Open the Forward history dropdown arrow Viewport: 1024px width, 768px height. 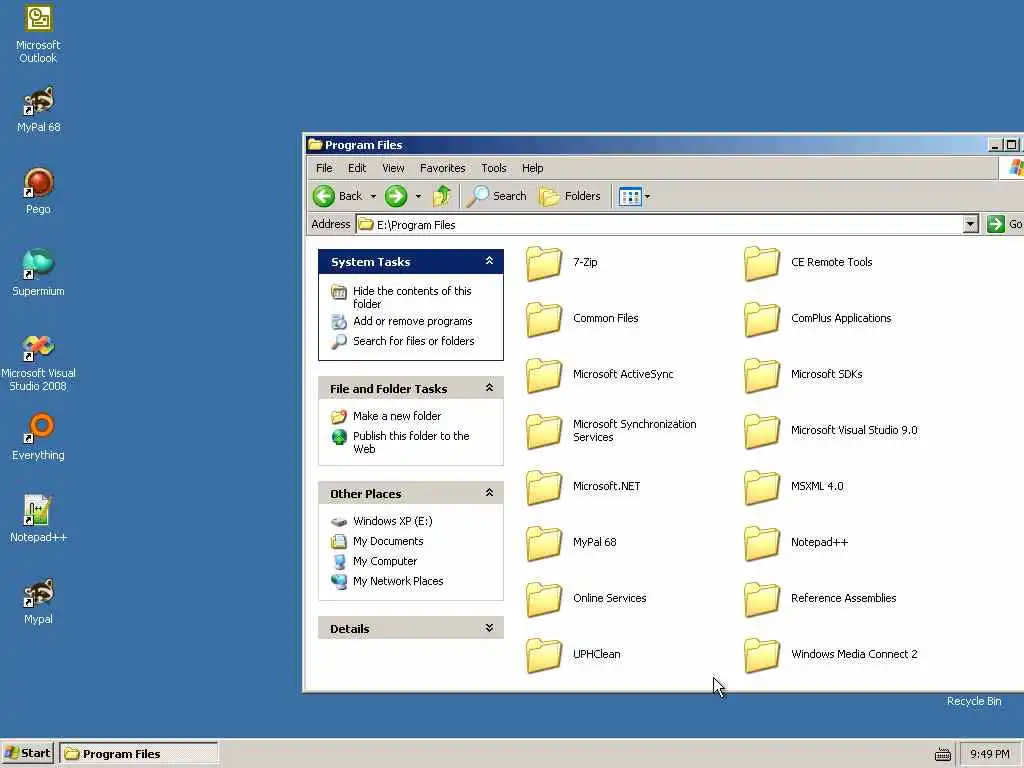point(418,196)
